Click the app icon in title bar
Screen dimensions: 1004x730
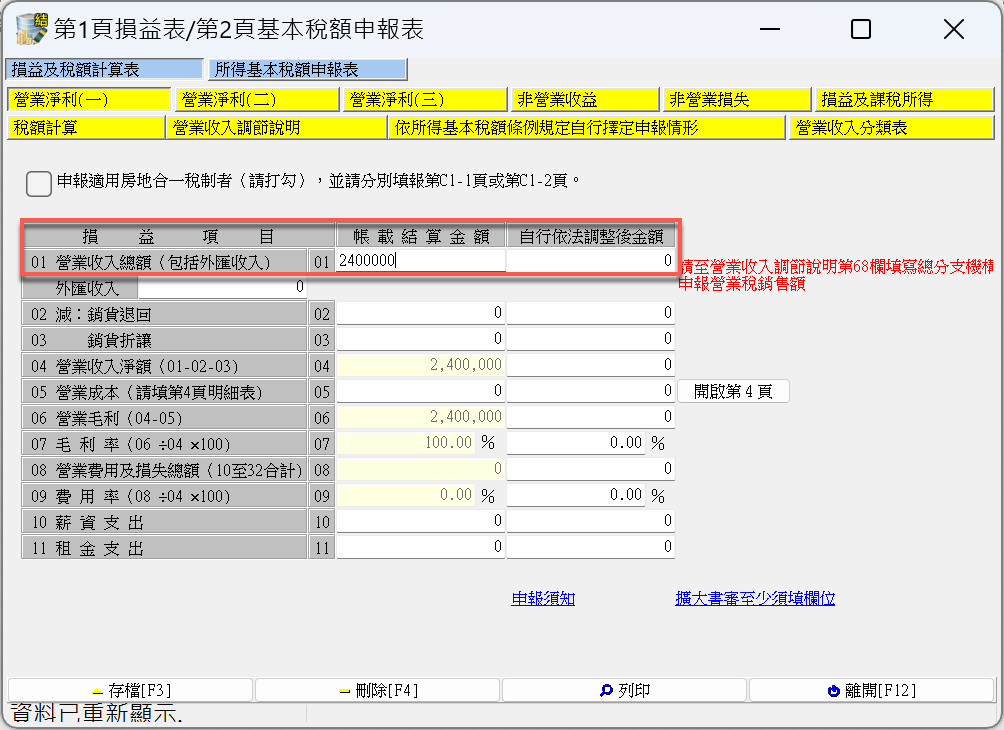coord(32,29)
